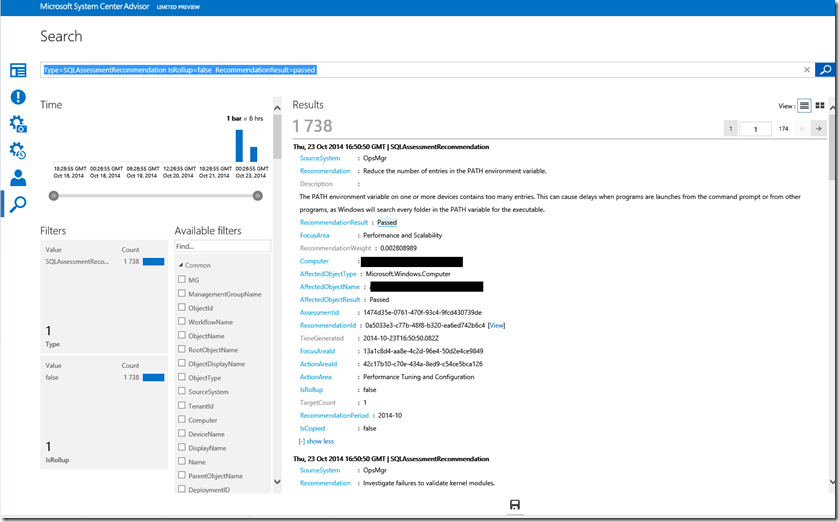This screenshot has width=839, height=522.
Task: Open the user account sidebar icon
Action: pyautogui.click(x=18, y=178)
